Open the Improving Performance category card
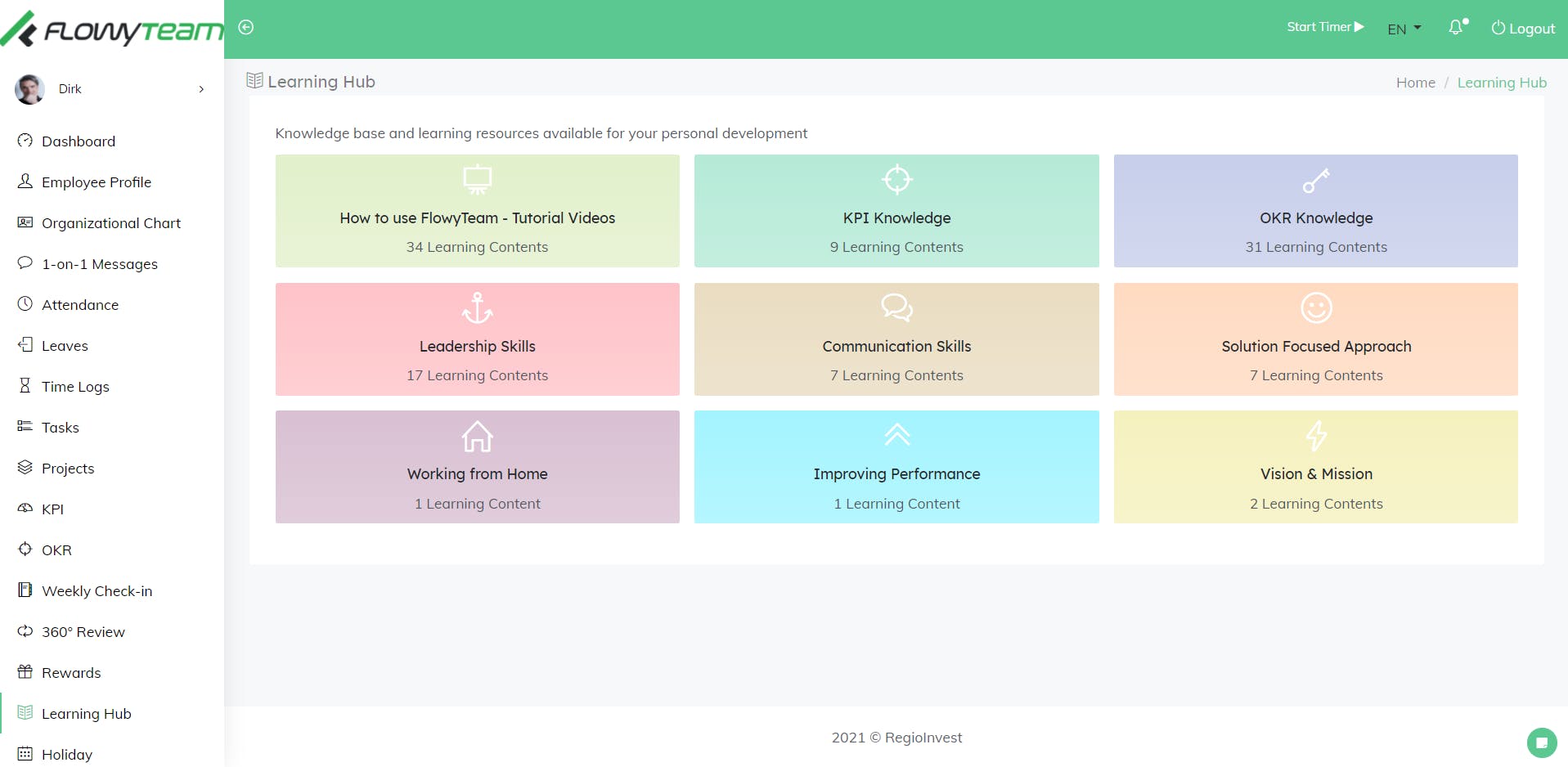The width and height of the screenshot is (1568, 767). tap(896, 467)
